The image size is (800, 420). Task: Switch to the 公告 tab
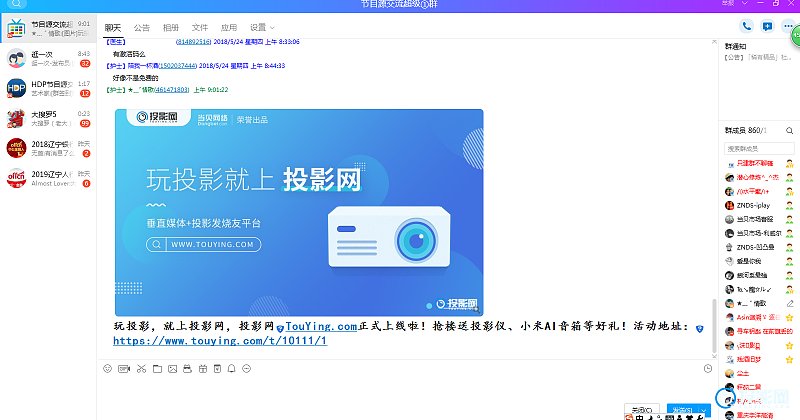coord(142,28)
